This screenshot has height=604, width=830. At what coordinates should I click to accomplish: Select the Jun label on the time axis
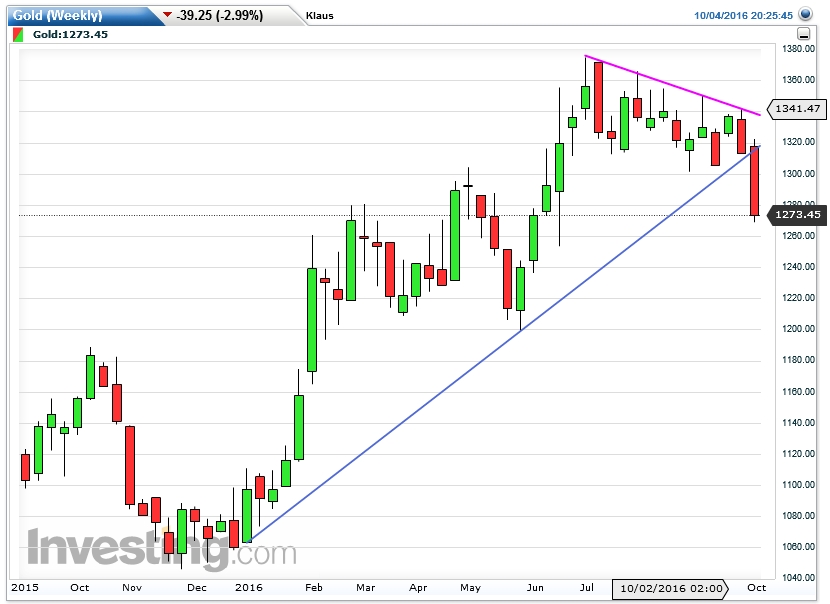(535, 588)
